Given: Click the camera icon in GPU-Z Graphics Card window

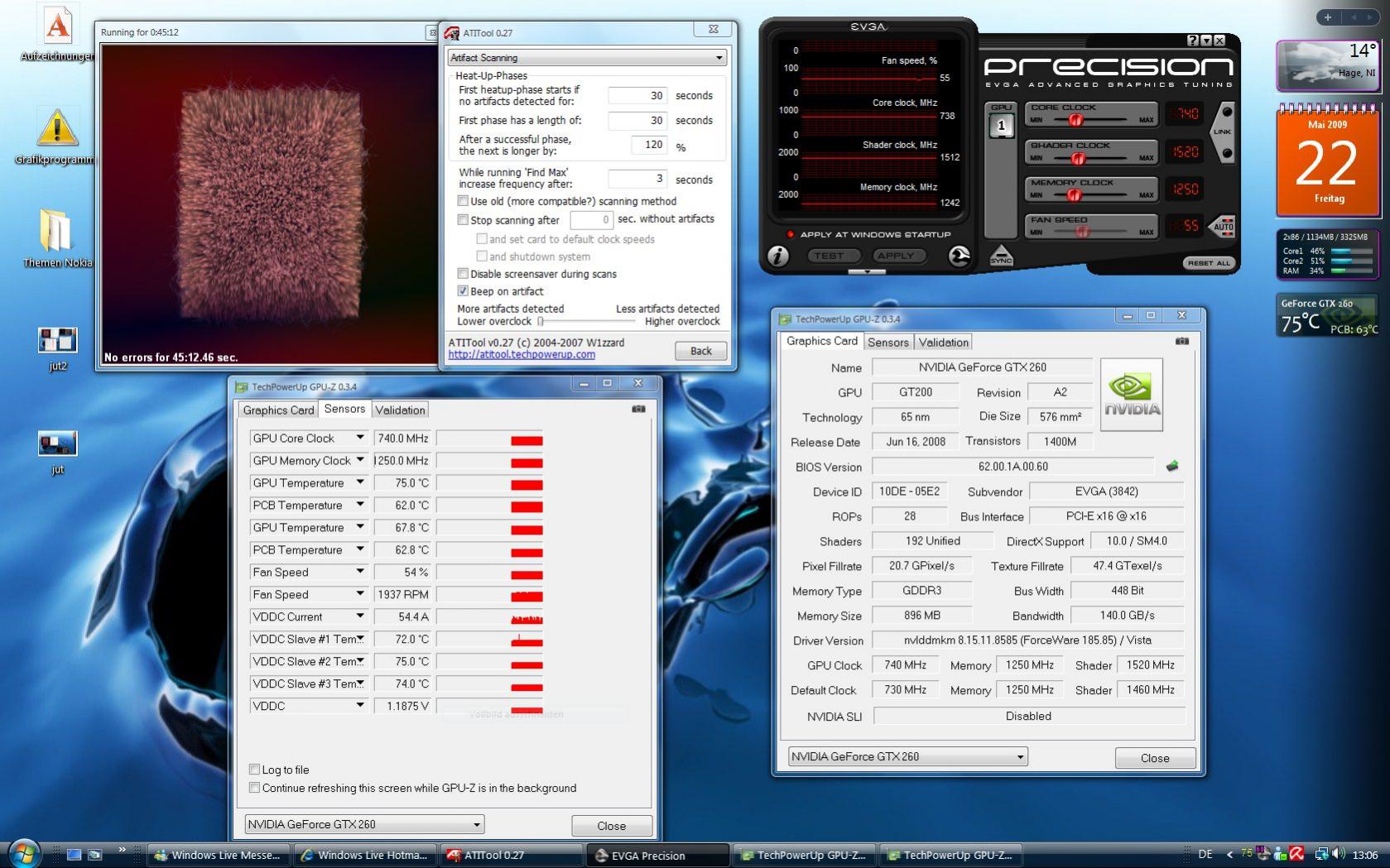Looking at the screenshot, I should pyautogui.click(x=1182, y=341).
